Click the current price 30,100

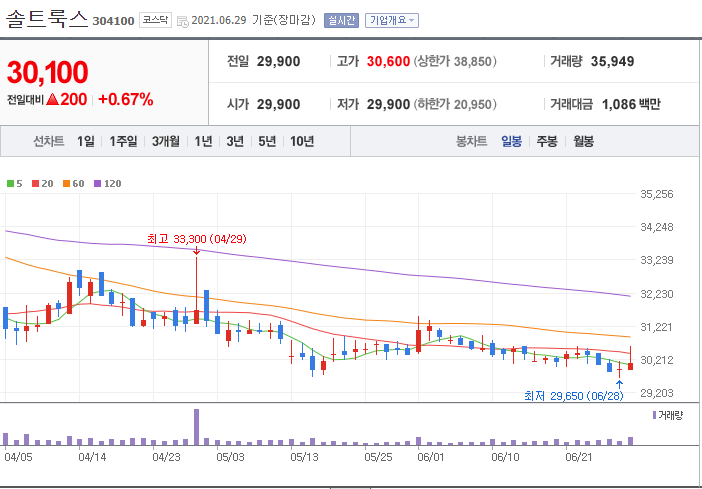point(47,73)
